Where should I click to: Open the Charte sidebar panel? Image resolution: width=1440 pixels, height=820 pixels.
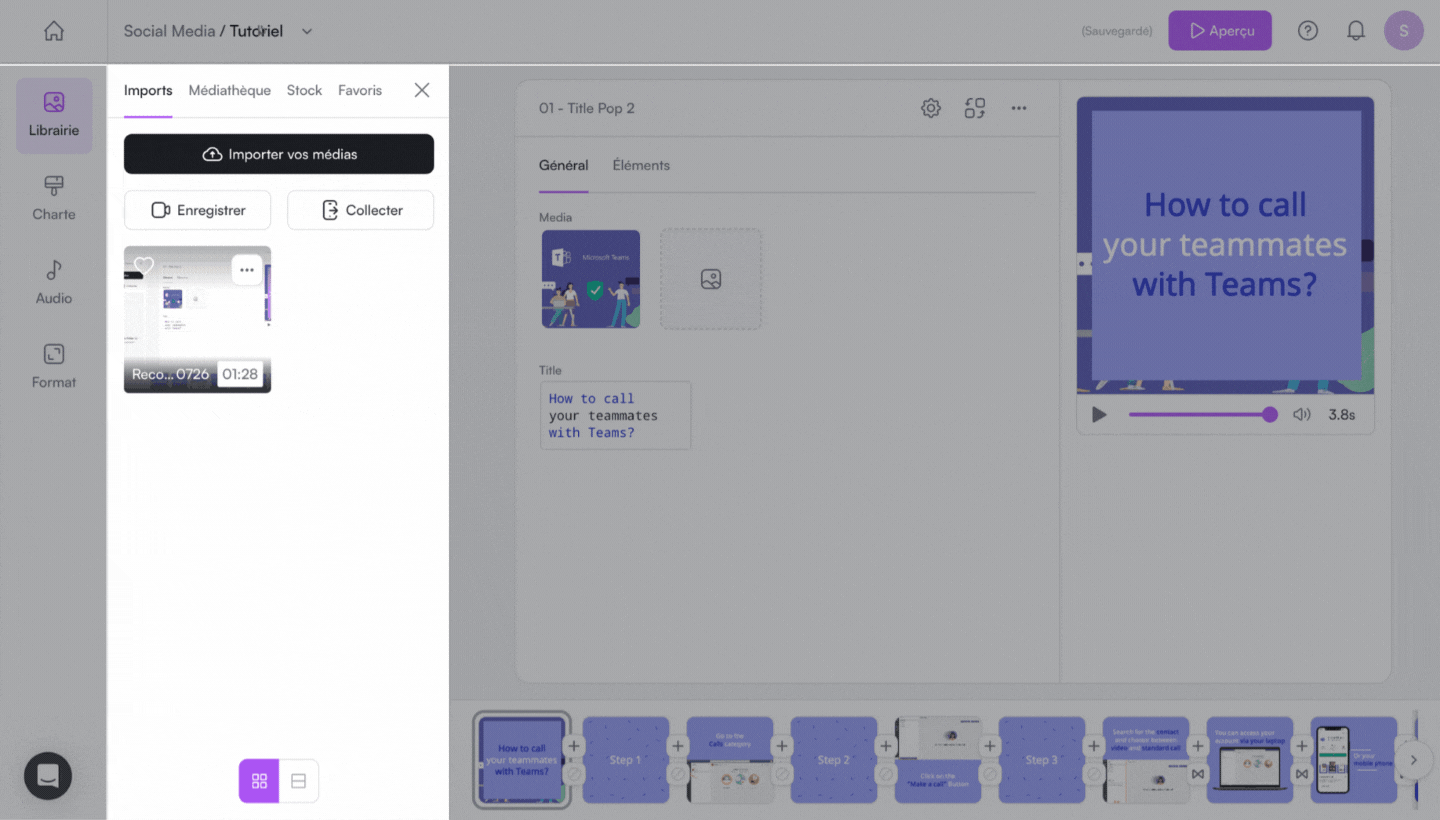tap(54, 199)
